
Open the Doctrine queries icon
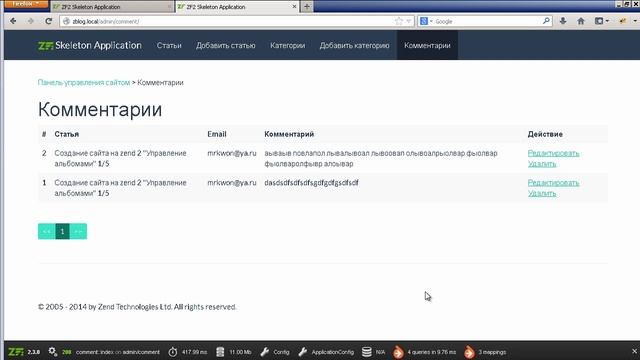(x=398, y=352)
